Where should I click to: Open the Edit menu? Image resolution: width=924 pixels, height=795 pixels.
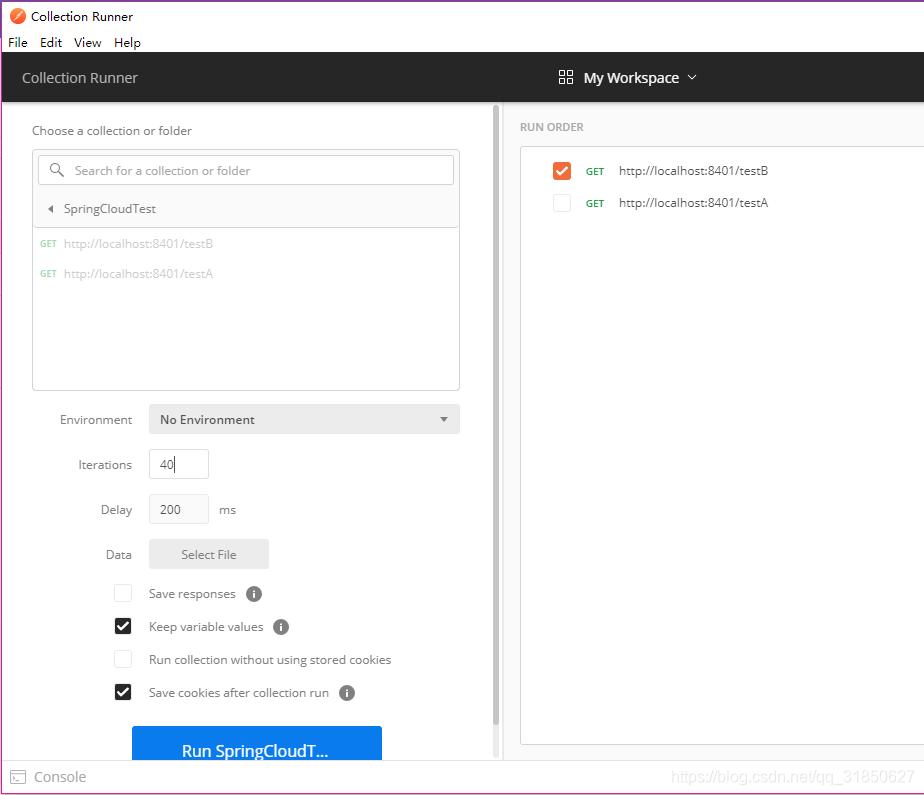pos(51,42)
